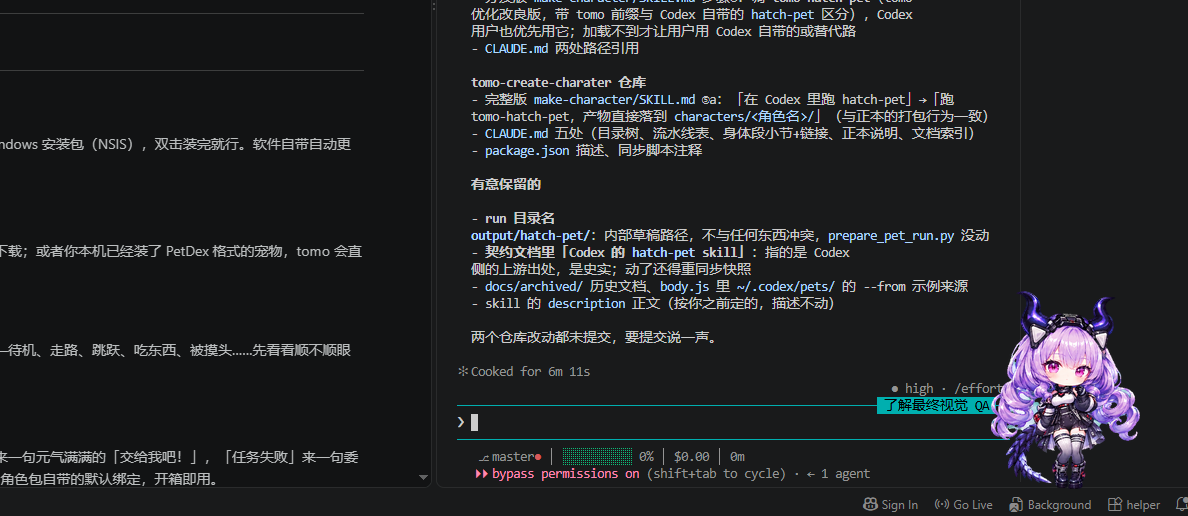Click the Copilot Sign In status item
Viewport: 1188px width, 516px height.
coord(890,505)
